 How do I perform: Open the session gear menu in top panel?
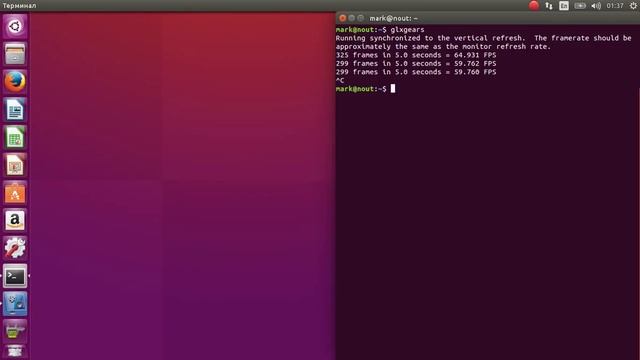point(633,6)
